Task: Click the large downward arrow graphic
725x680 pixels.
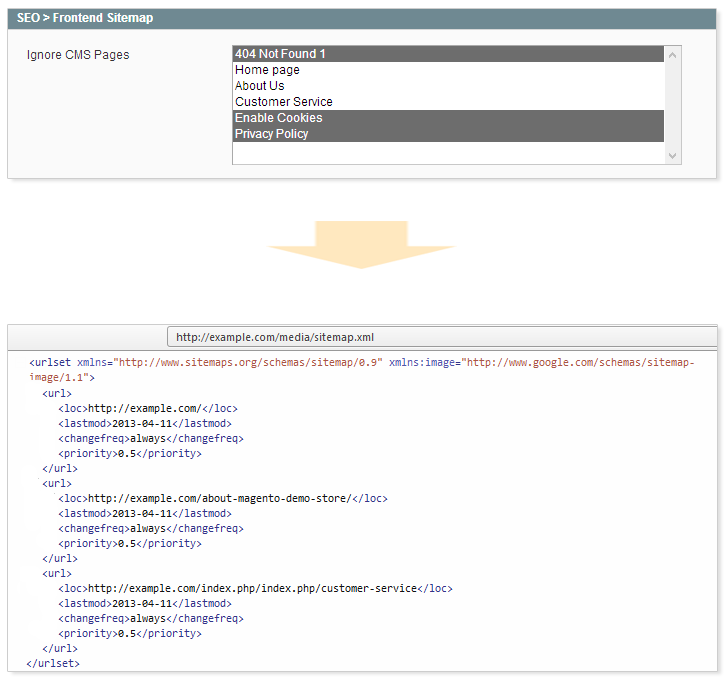Action: tap(365, 244)
